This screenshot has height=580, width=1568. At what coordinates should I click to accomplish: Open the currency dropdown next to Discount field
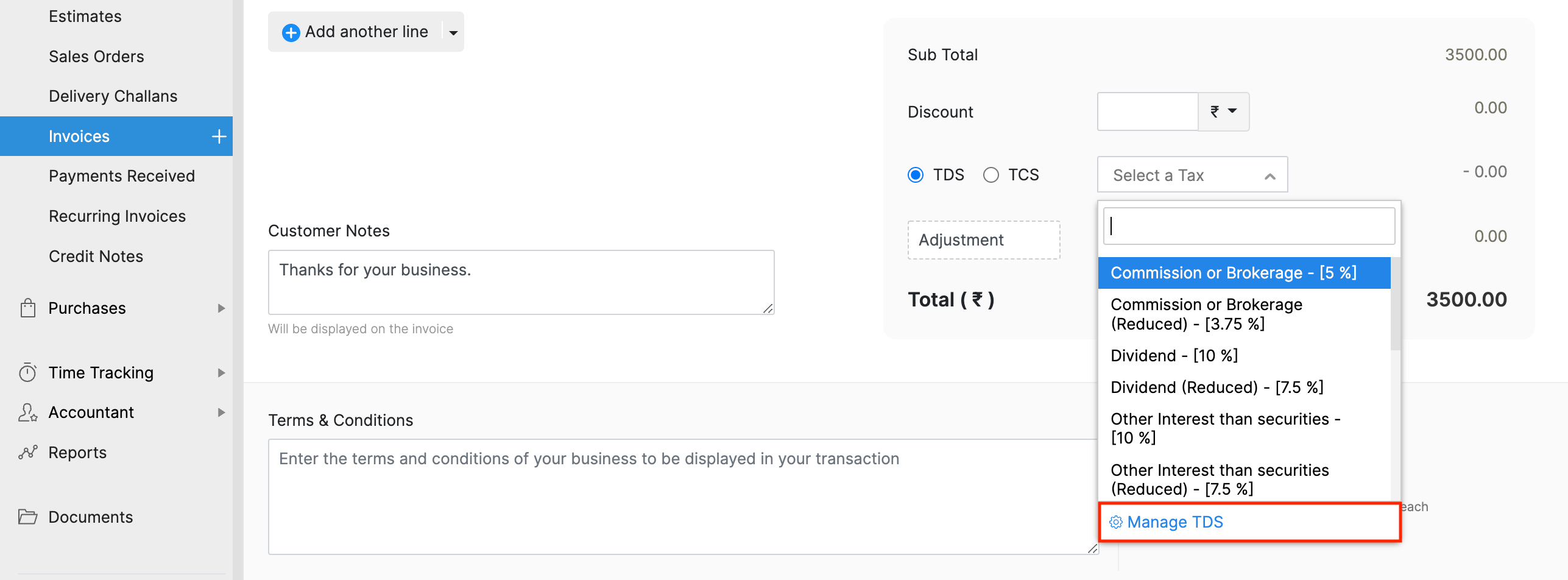(1223, 111)
